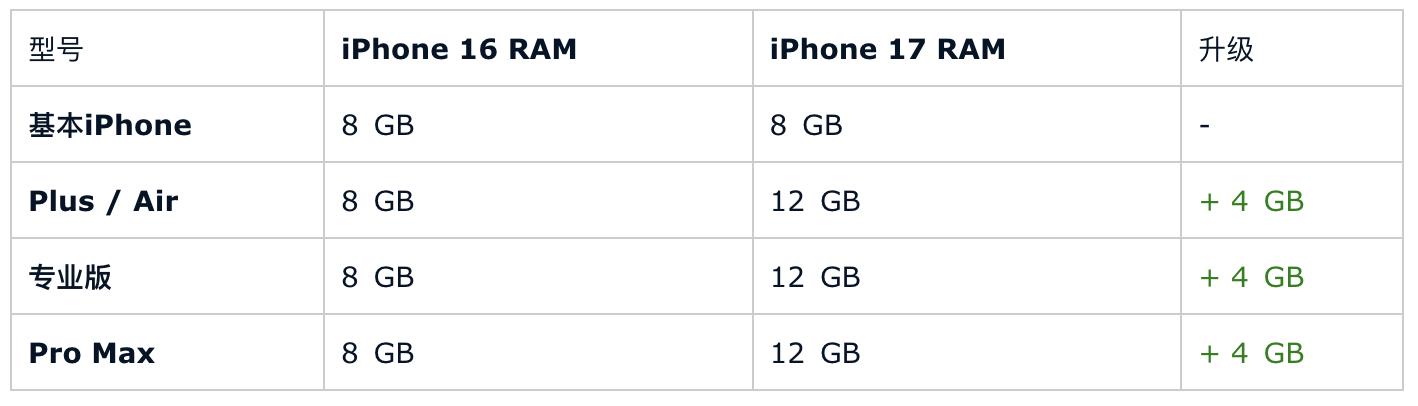Viewport: 1418px width, 406px height.
Task: Select the 升级 column header
Action: point(1225,49)
